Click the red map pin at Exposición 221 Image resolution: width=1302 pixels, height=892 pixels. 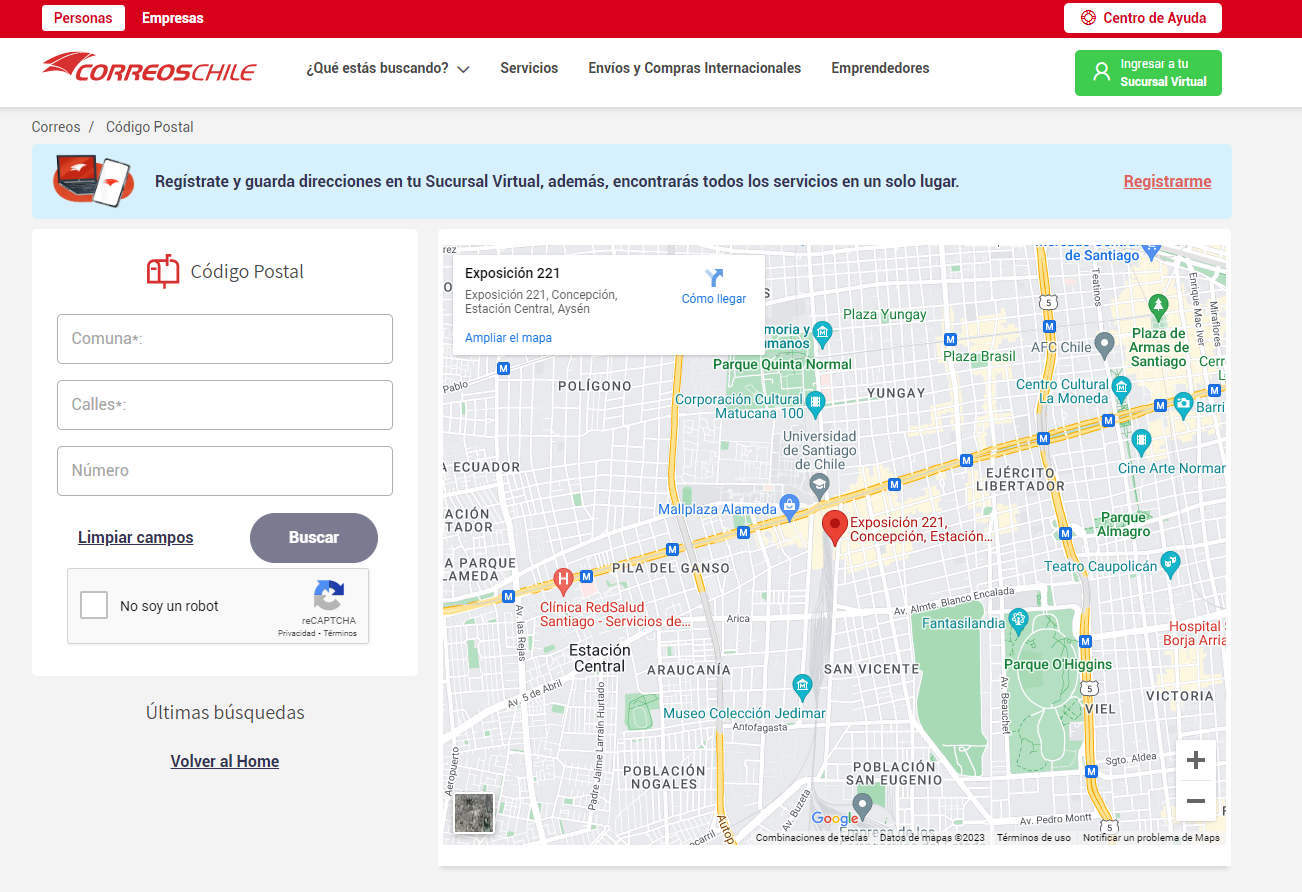tap(835, 528)
